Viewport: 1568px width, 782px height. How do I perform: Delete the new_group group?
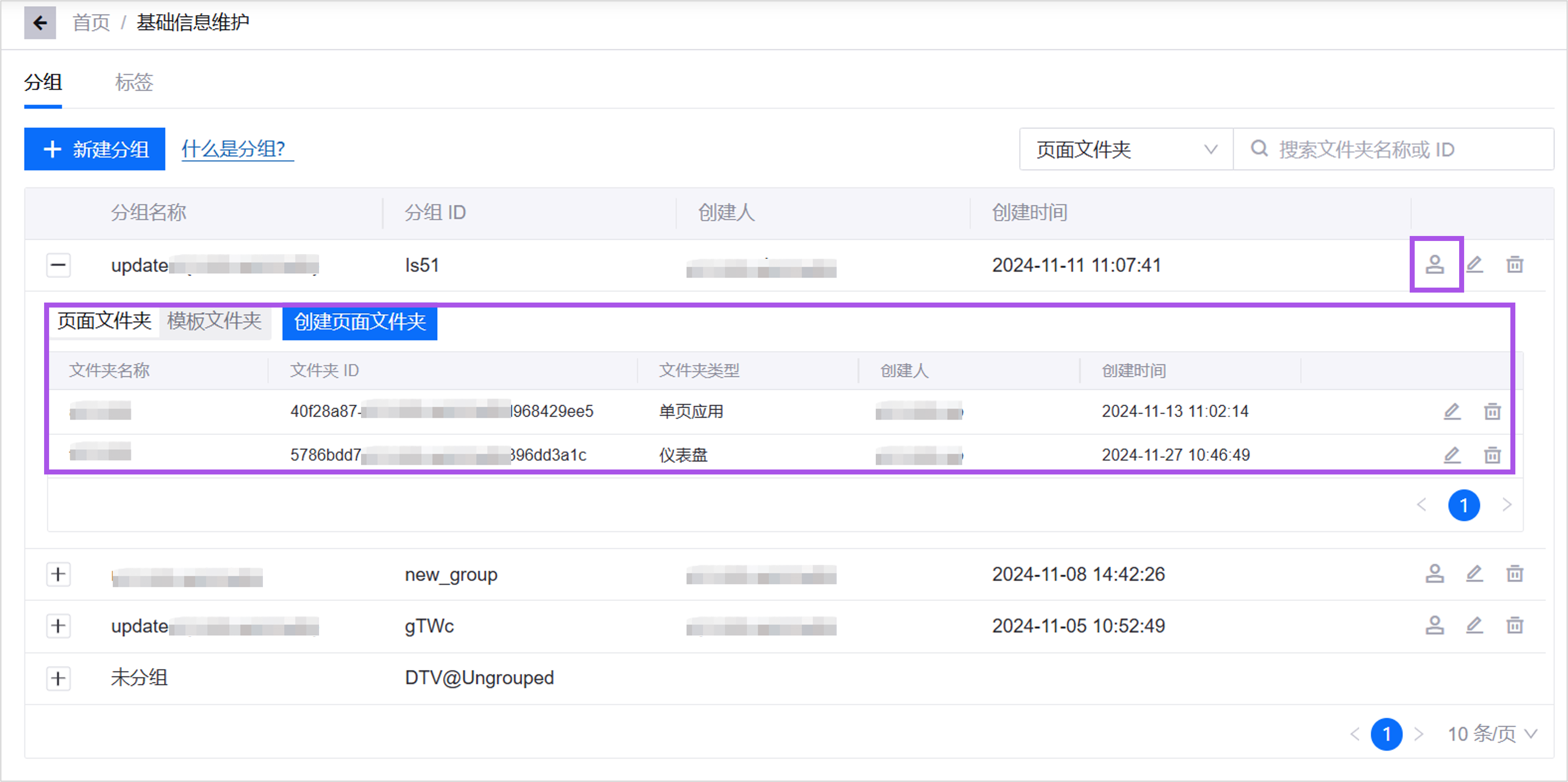pos(1514,574)
